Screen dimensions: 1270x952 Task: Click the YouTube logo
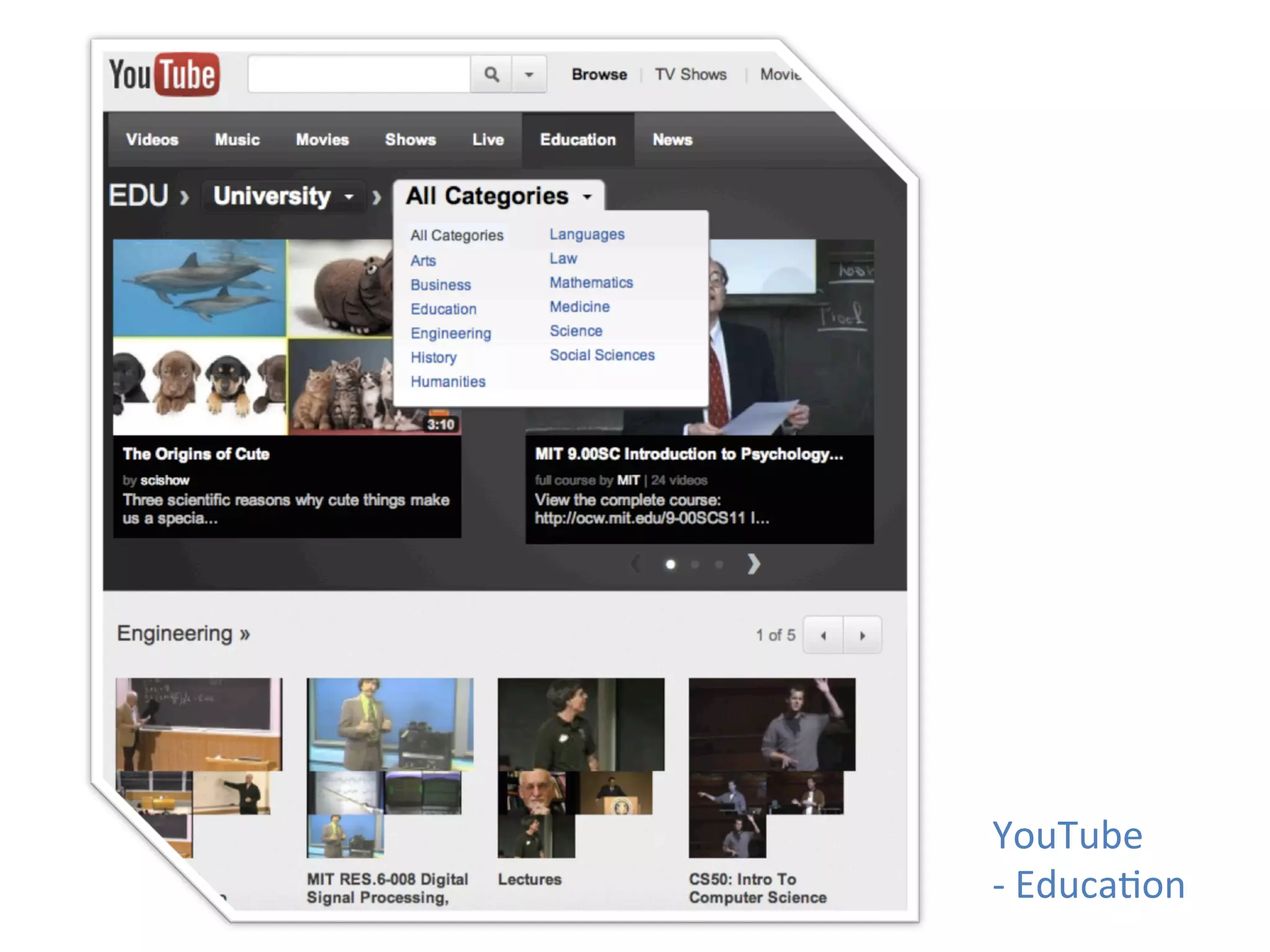(164, 74)
